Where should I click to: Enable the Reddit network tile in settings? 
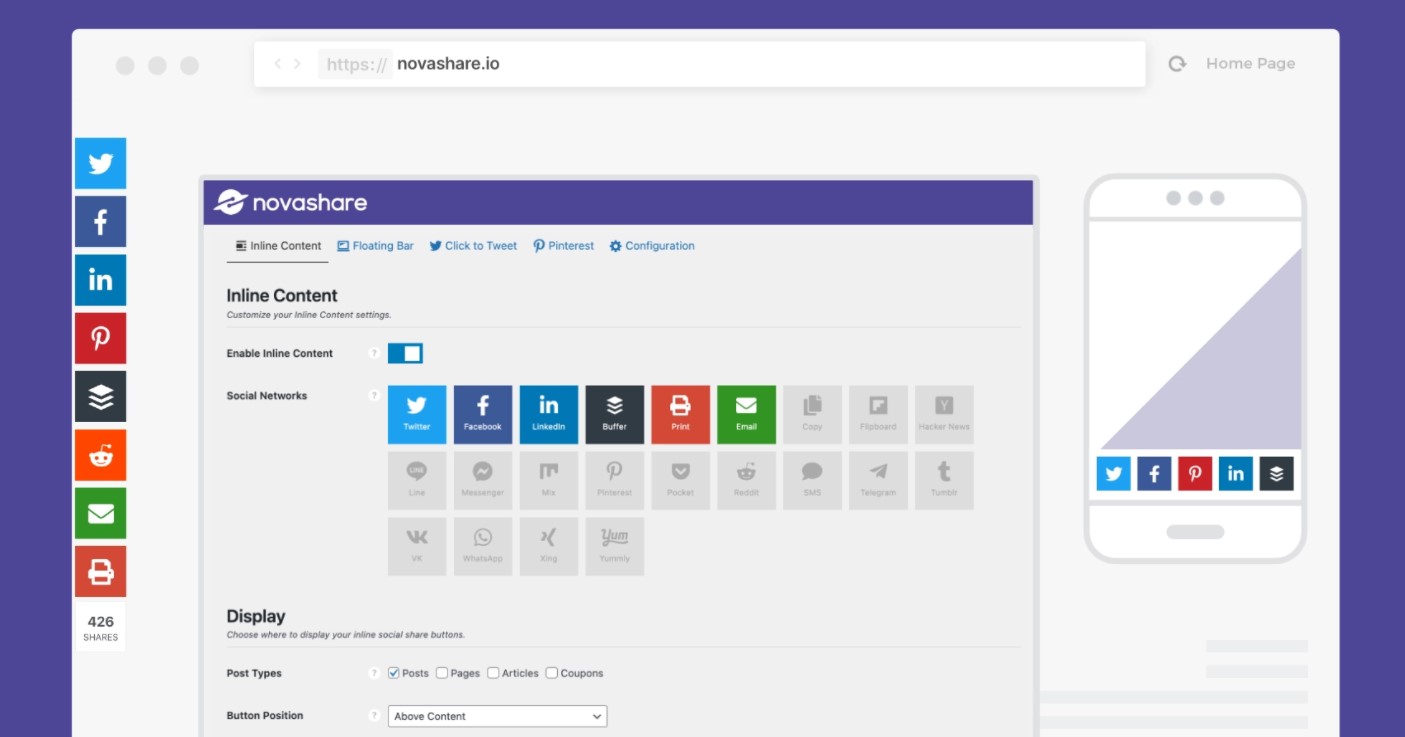point(746,480)
